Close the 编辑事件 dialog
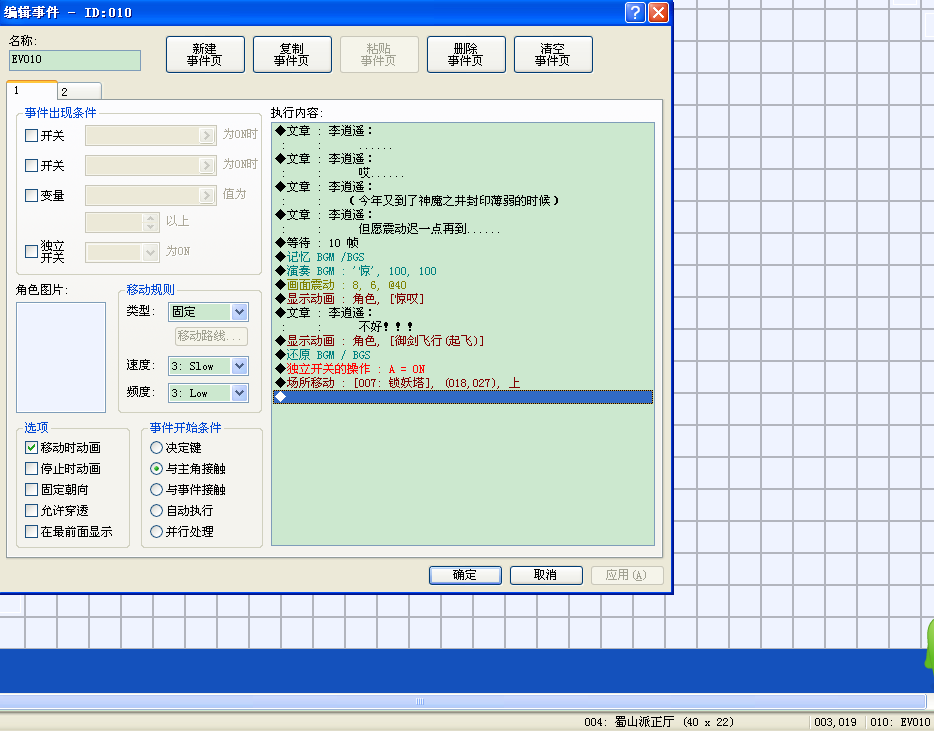 [x=658, y=13]
